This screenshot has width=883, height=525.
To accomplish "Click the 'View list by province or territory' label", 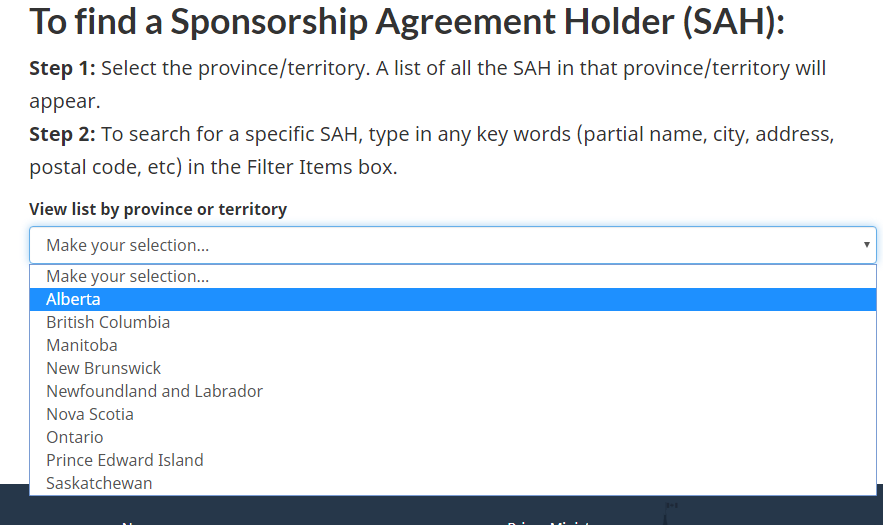I will [158, 209].
